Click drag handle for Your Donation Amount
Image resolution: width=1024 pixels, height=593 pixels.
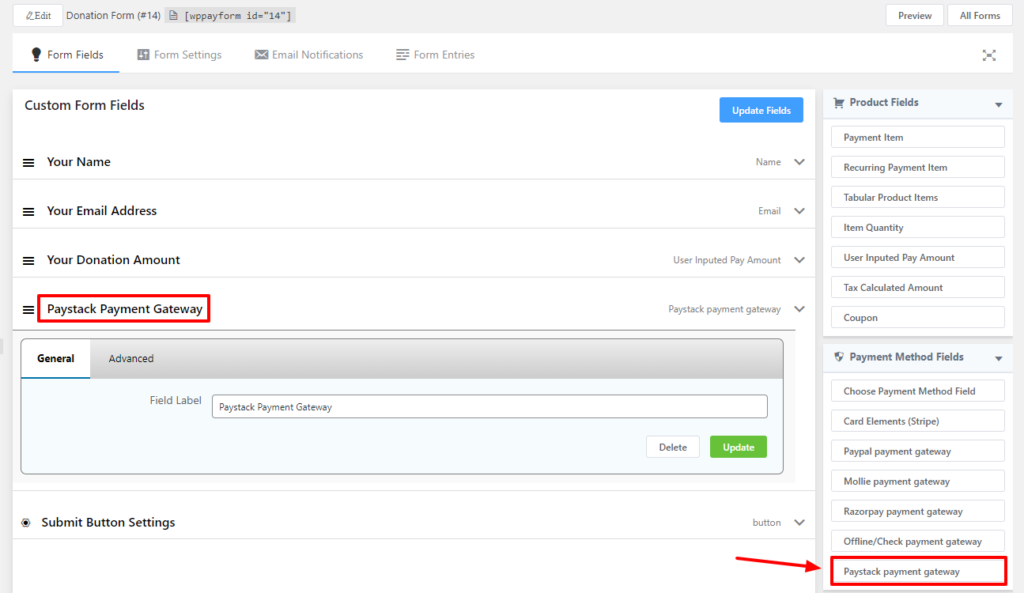[28, 260]
